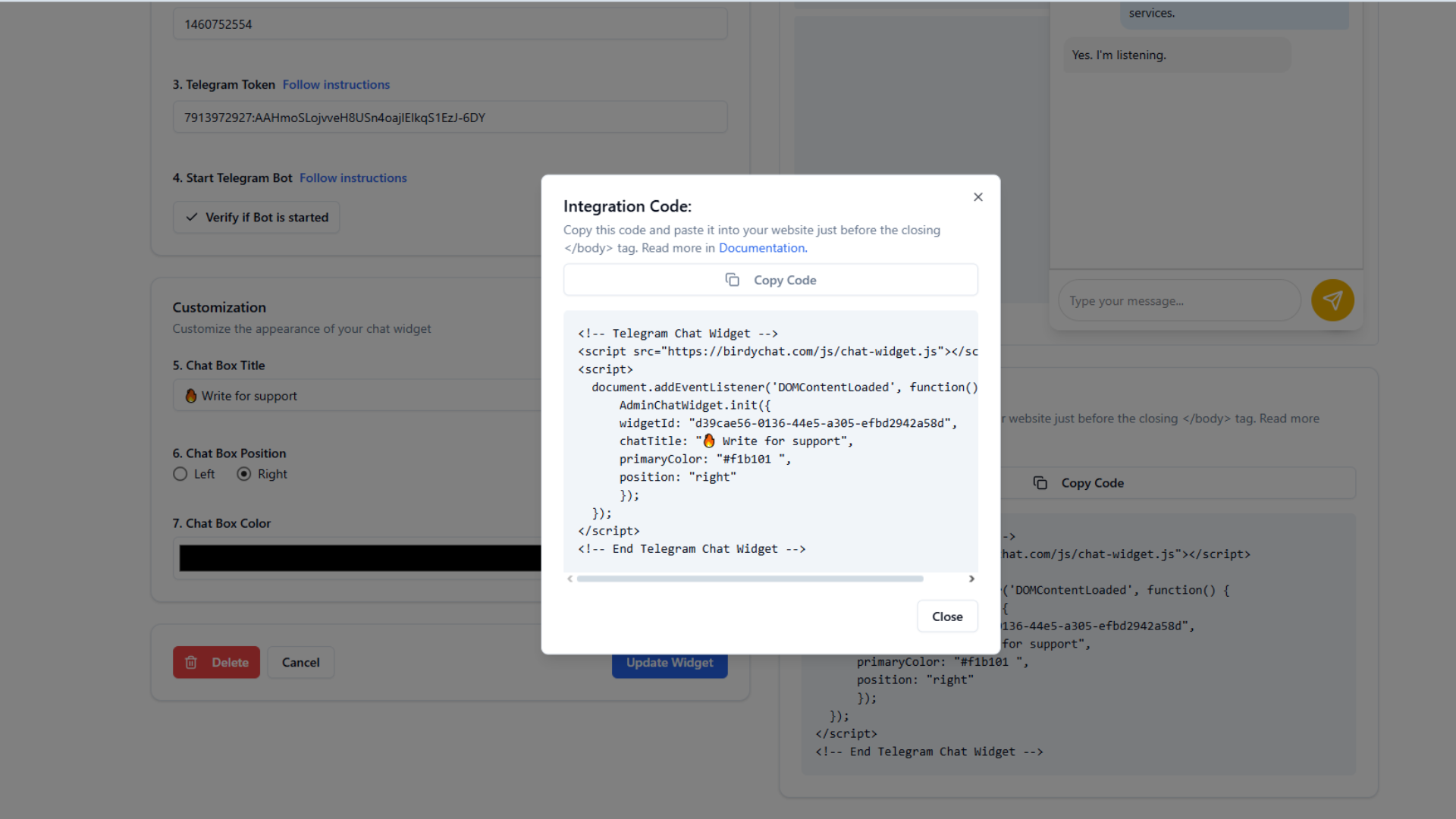Screen dimensions: 1456x819
Task: Open the Documentation link
Action: click(x=761, y=248)
